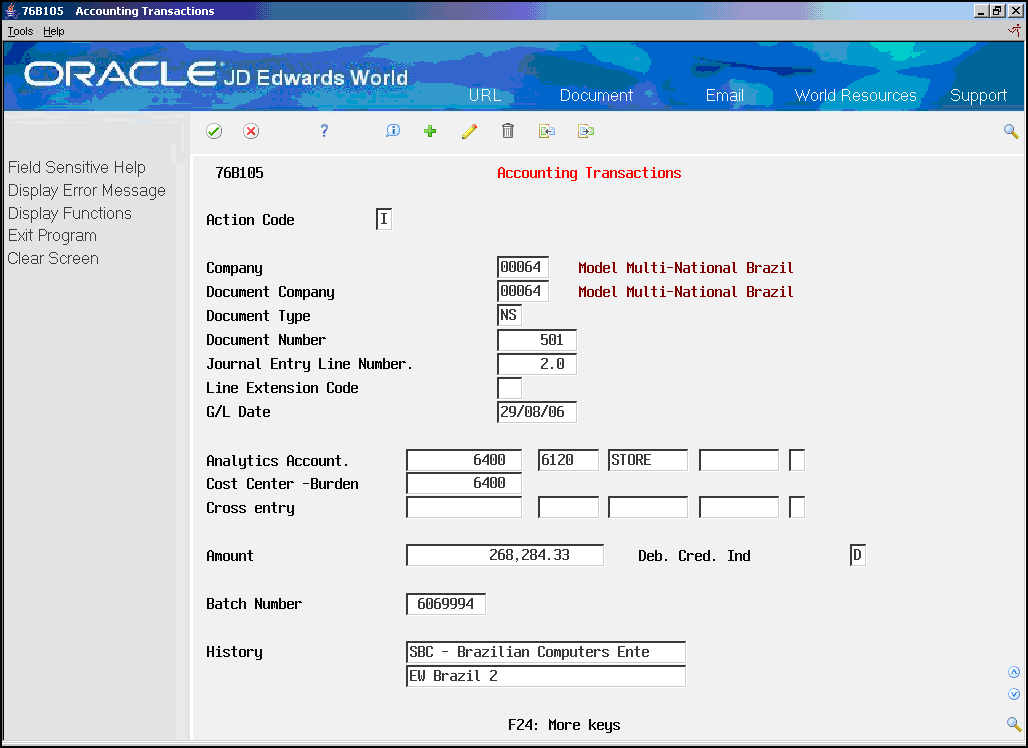Screen dimensions: 1028x748
Task: Click the red Accounting Transactions title
Action: coord(589,173)
